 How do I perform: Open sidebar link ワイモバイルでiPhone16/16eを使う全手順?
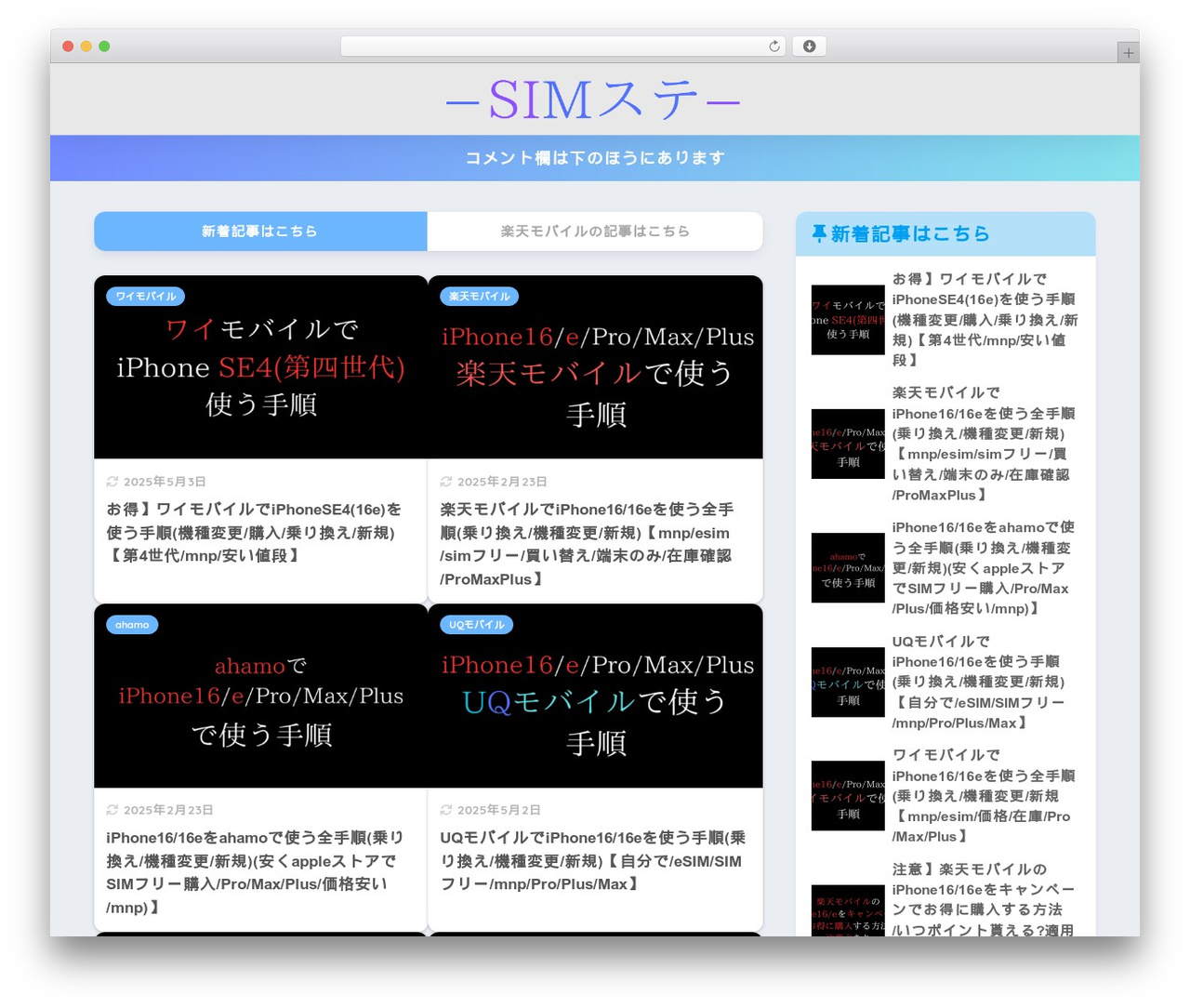(984, 795)
